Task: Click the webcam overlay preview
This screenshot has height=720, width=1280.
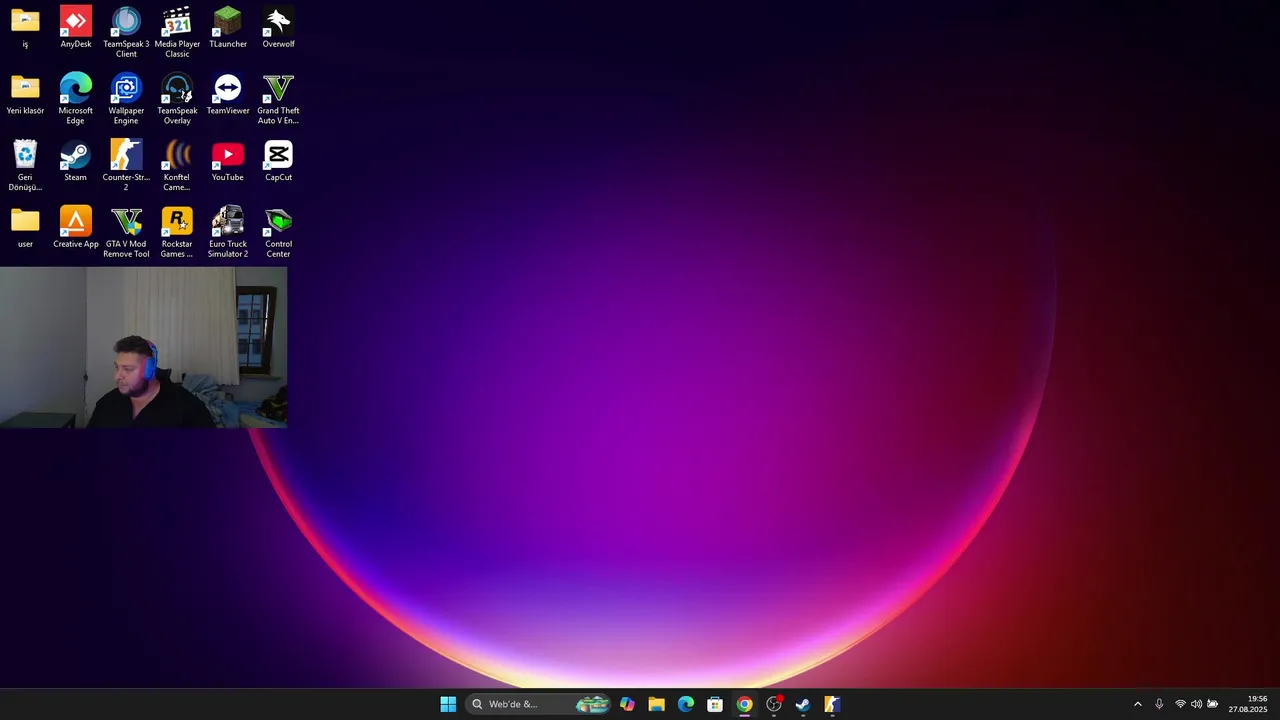Action: click(x=143, y=347)
